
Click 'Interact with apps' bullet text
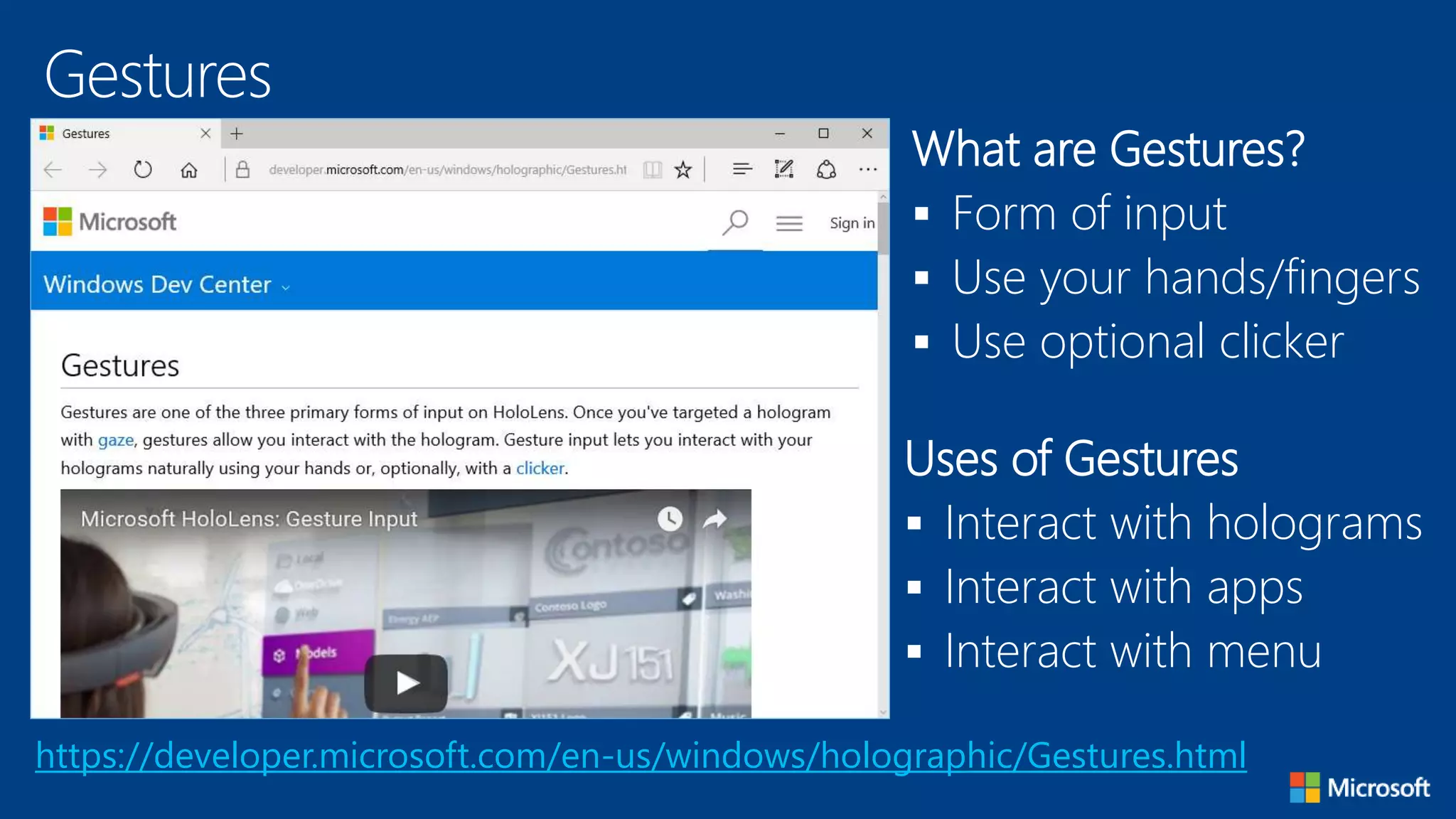(x=1123, y=589)
